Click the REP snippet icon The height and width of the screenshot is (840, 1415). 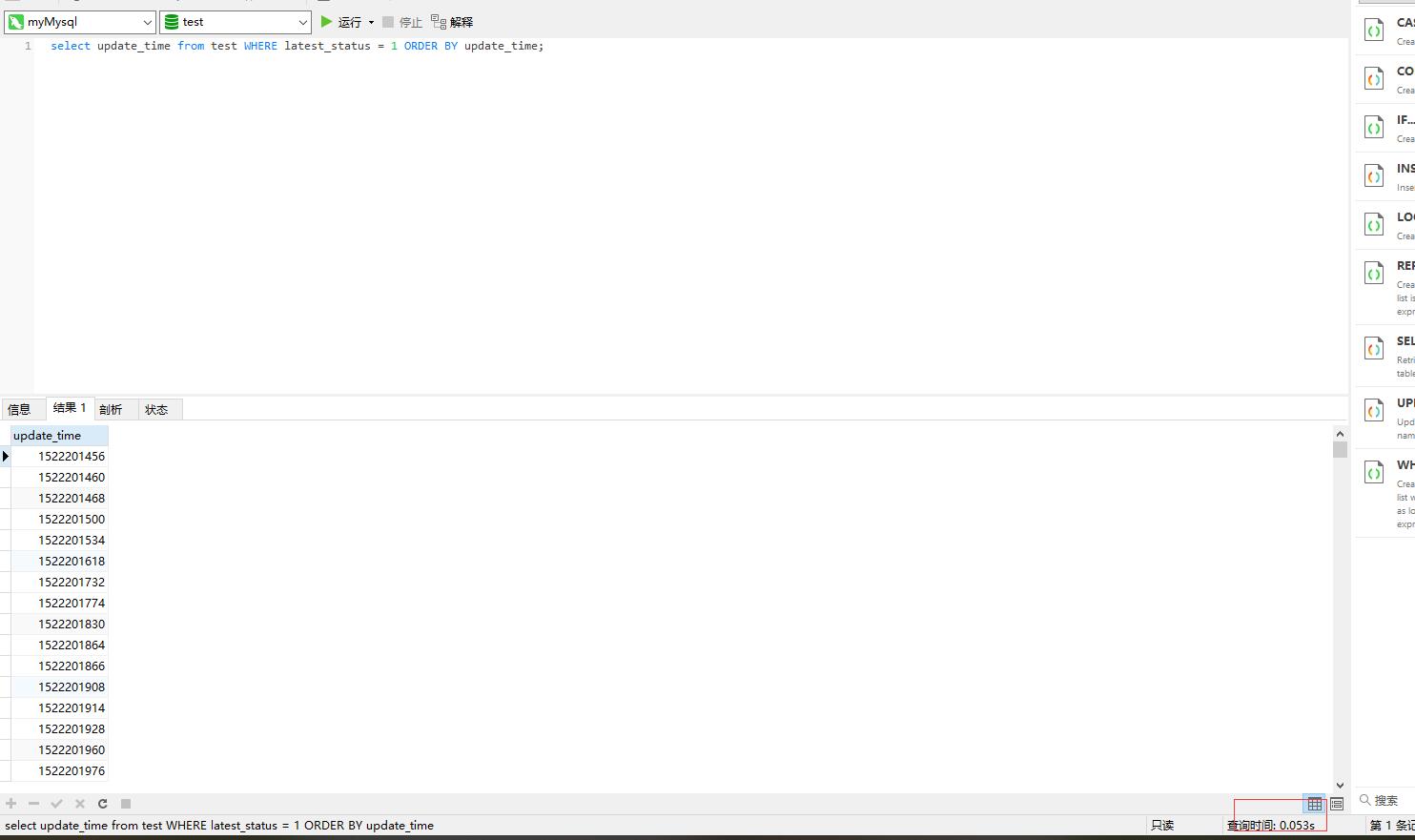1374,274
